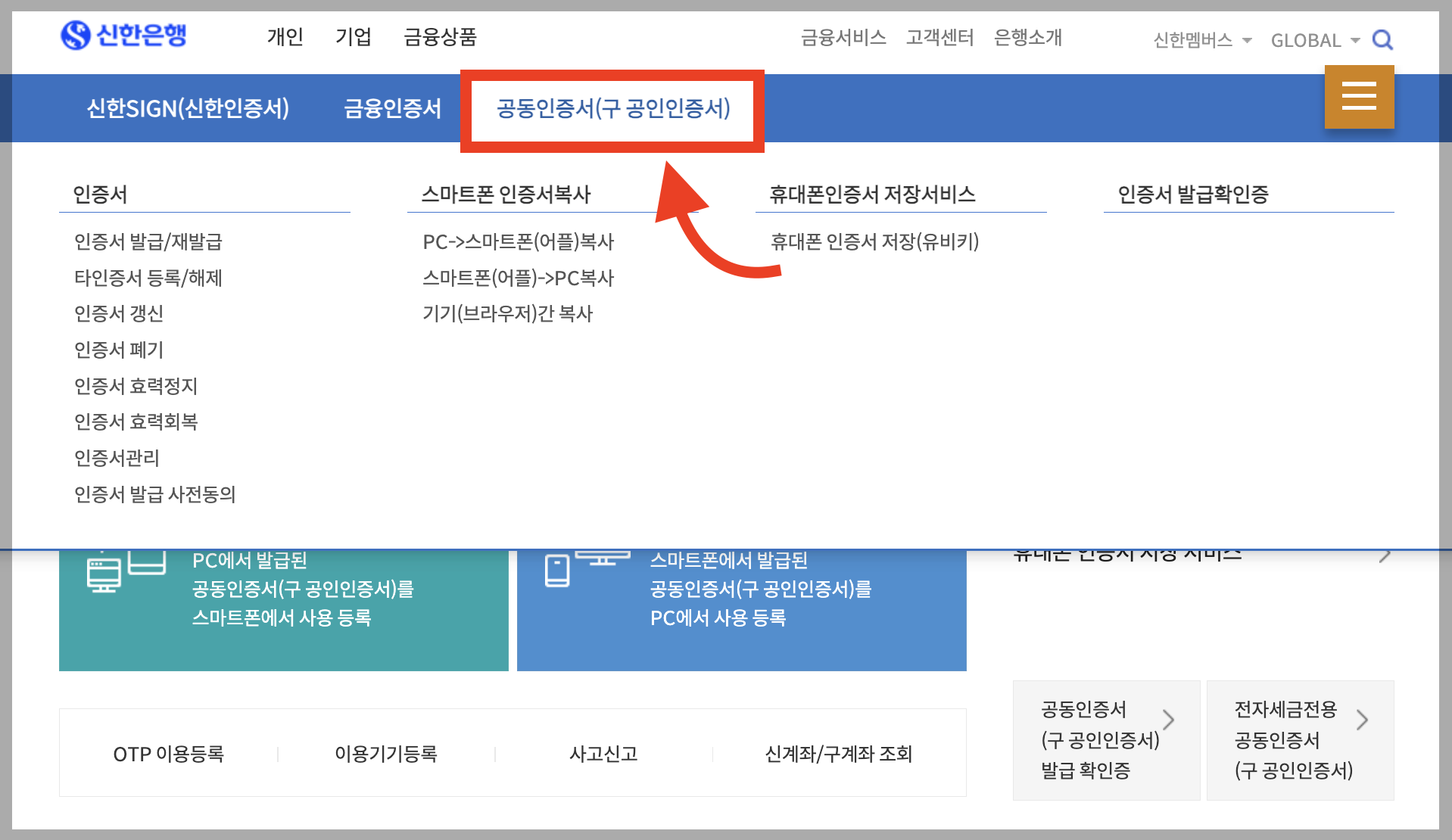Click chevron beside 휴대폰 인증서 저장 서비스

(x=1385, y=555)
